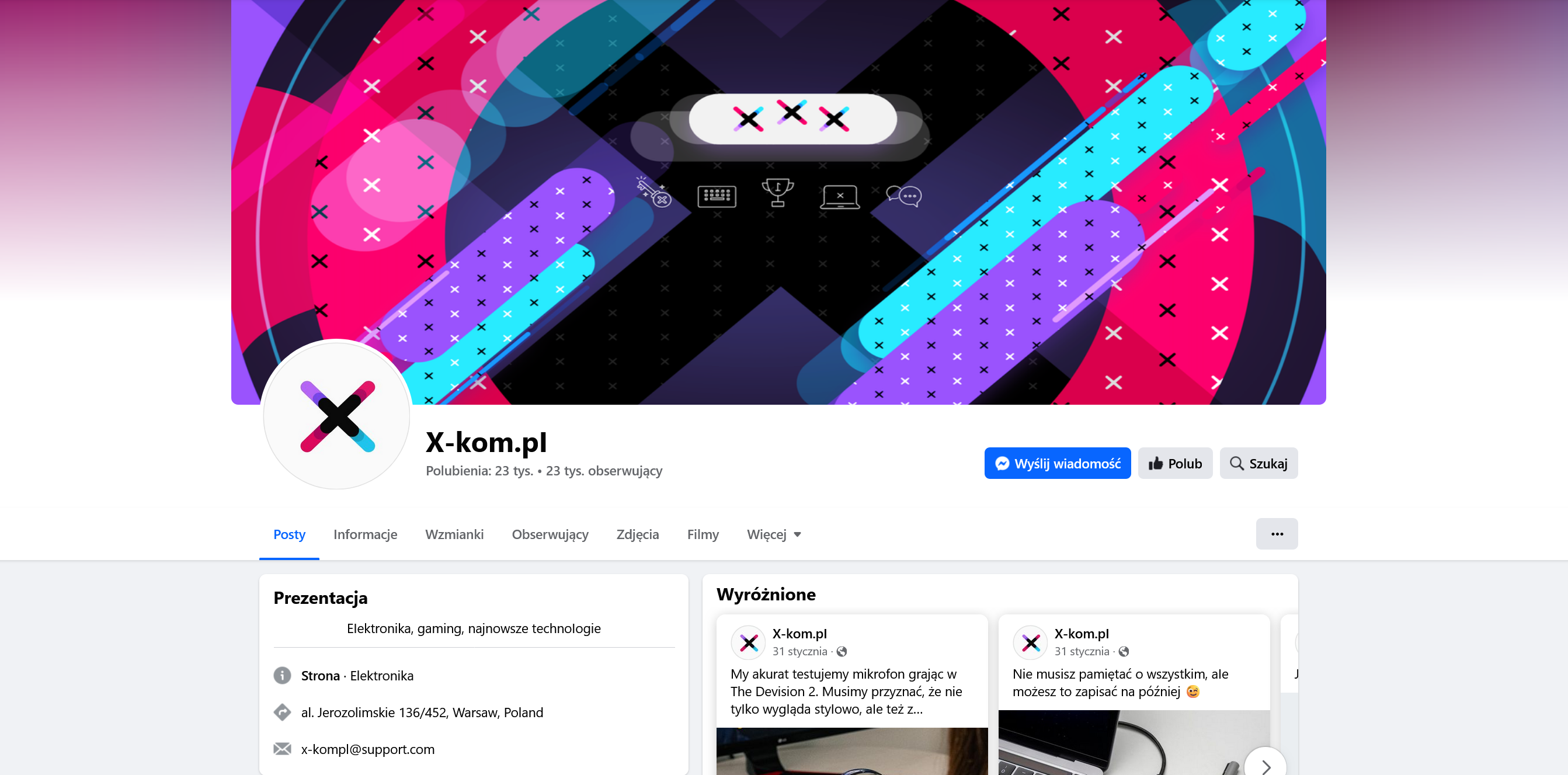Click the globe icon on second featured post
Image resolution: width=1568 pixels, height=775 pixels.
click(x=1124, y=651)
